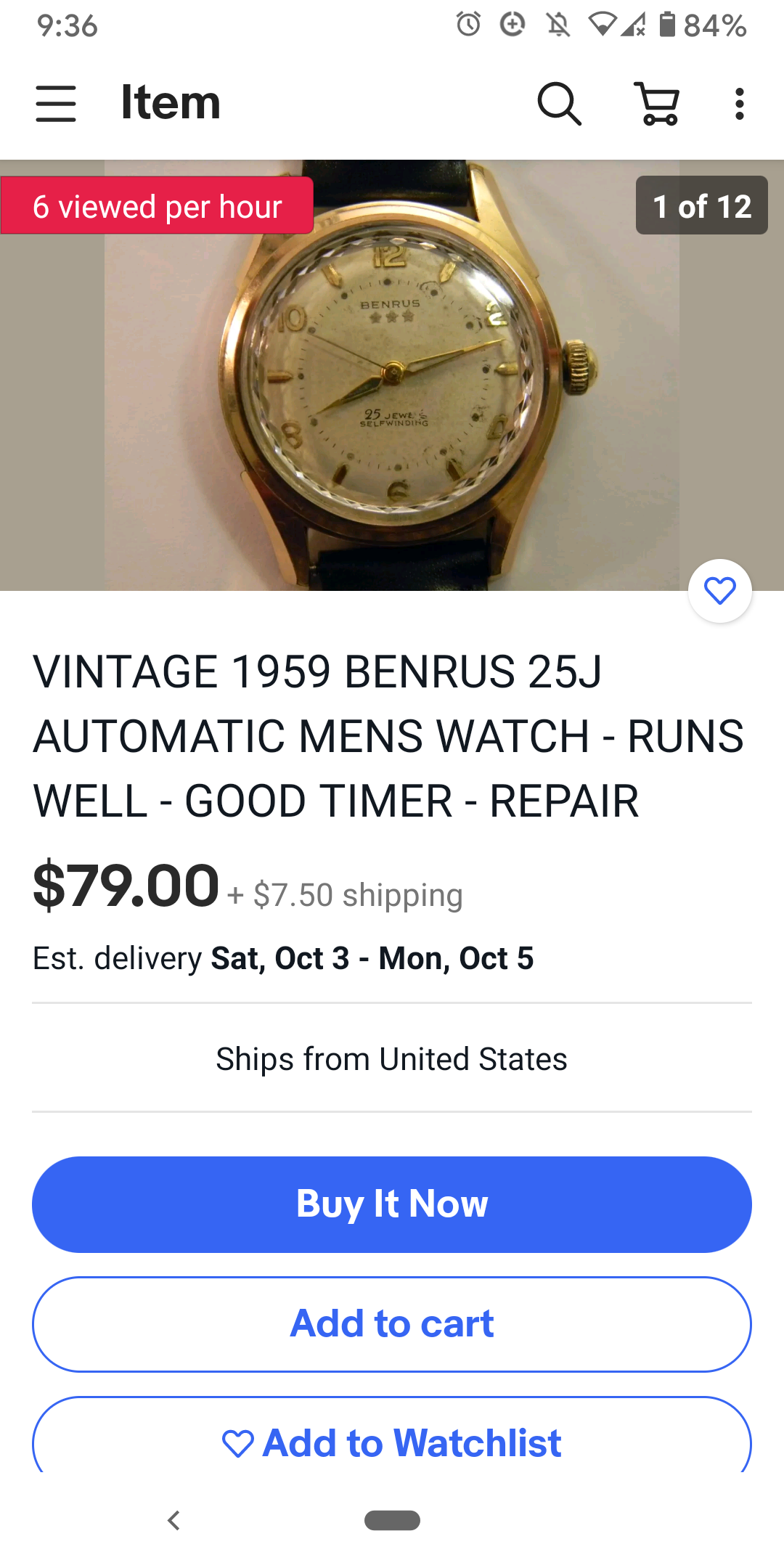The height and width of the screenshot is (1568, 784).
Task: Open the Benrus watch main photo
Action: 392,375
